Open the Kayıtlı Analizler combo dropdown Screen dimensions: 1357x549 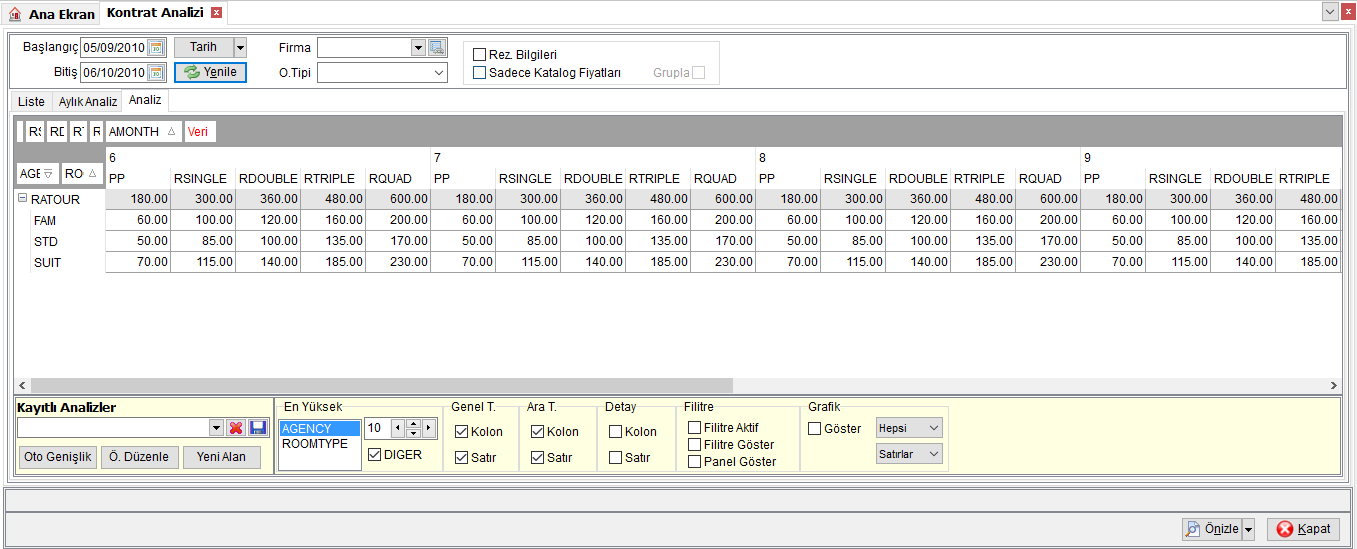click(216, 428)
